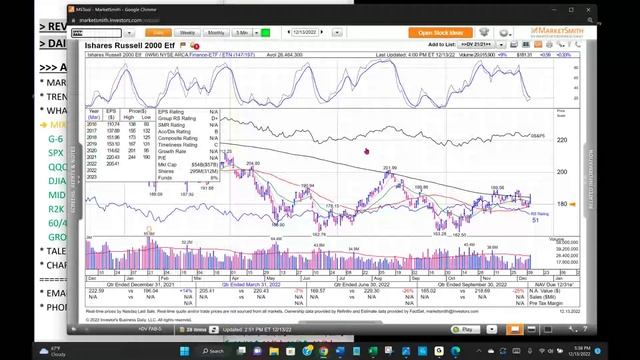Click the weather widget on taskbar
The height and width of the screenshot is (360, 640).
tap(53, 351)
